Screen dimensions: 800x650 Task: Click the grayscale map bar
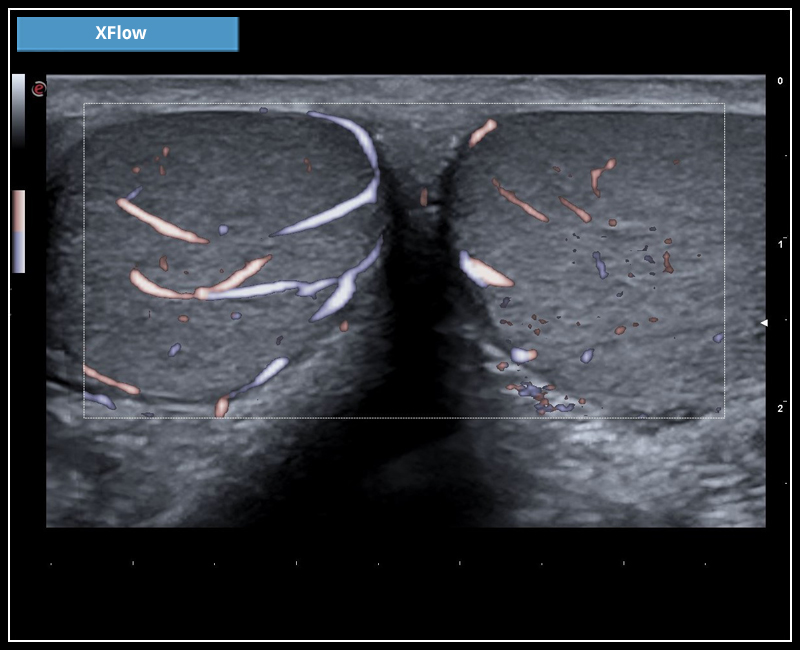pos(18,108)
